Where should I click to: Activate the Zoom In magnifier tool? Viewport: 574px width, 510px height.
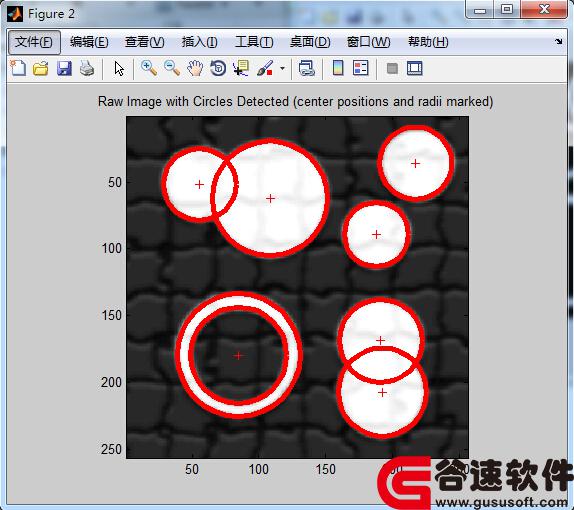coord(149,68)
